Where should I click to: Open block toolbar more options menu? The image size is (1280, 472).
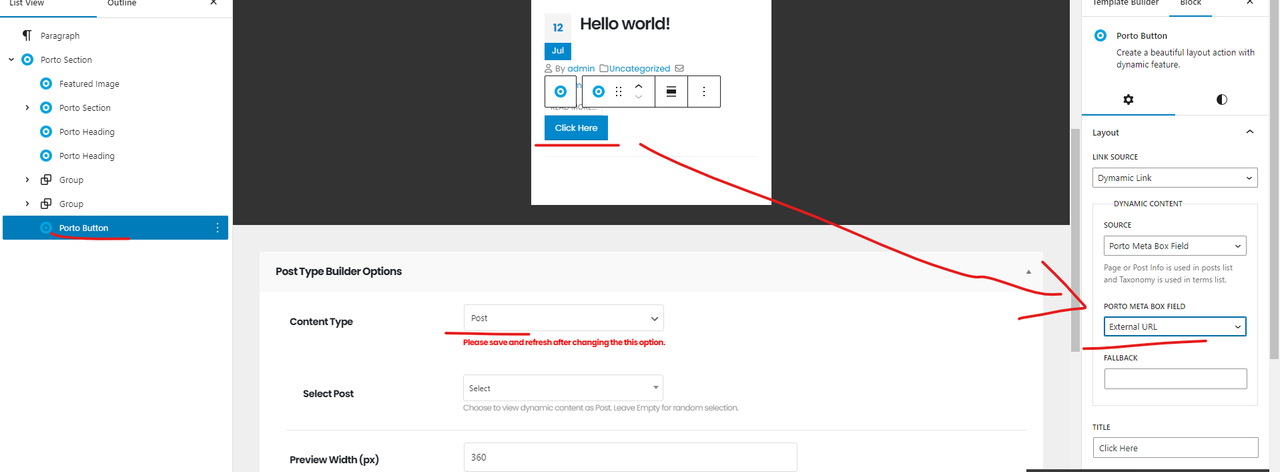704,91
